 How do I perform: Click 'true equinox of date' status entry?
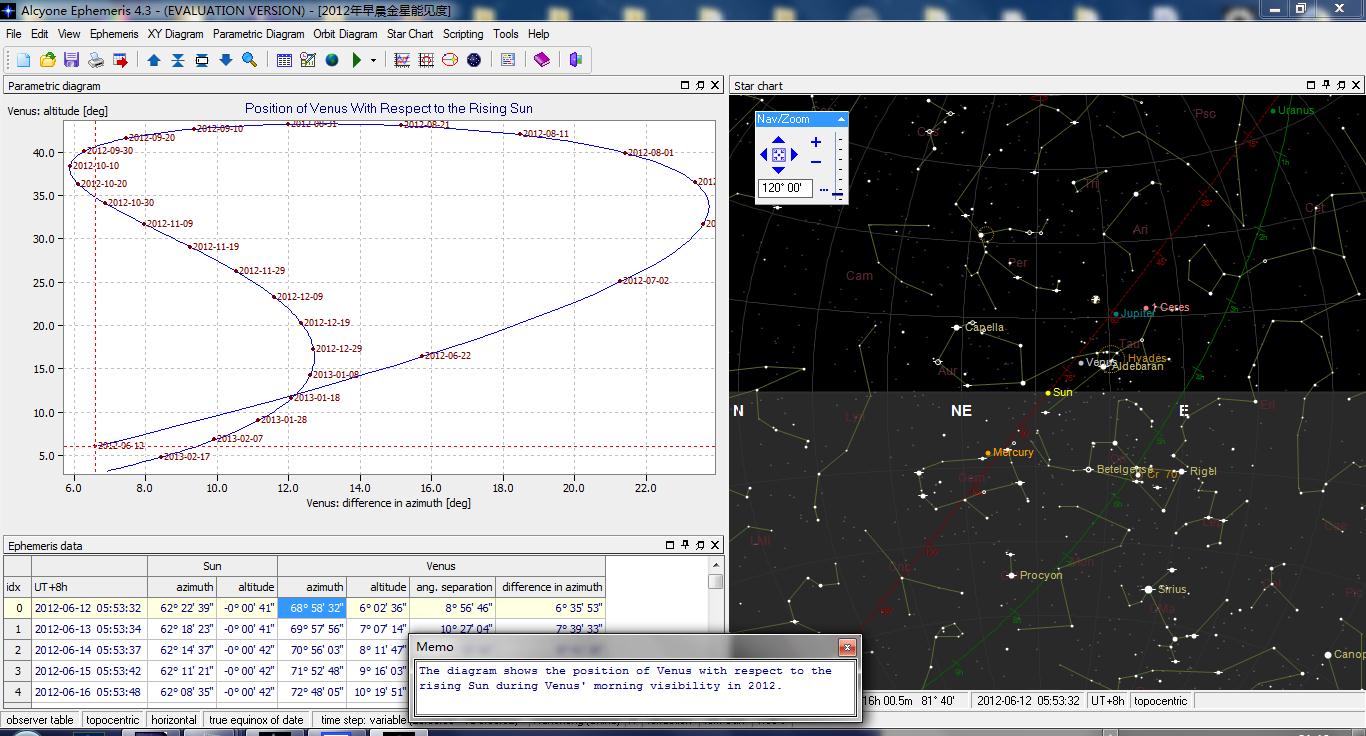[x=256, y=720]
